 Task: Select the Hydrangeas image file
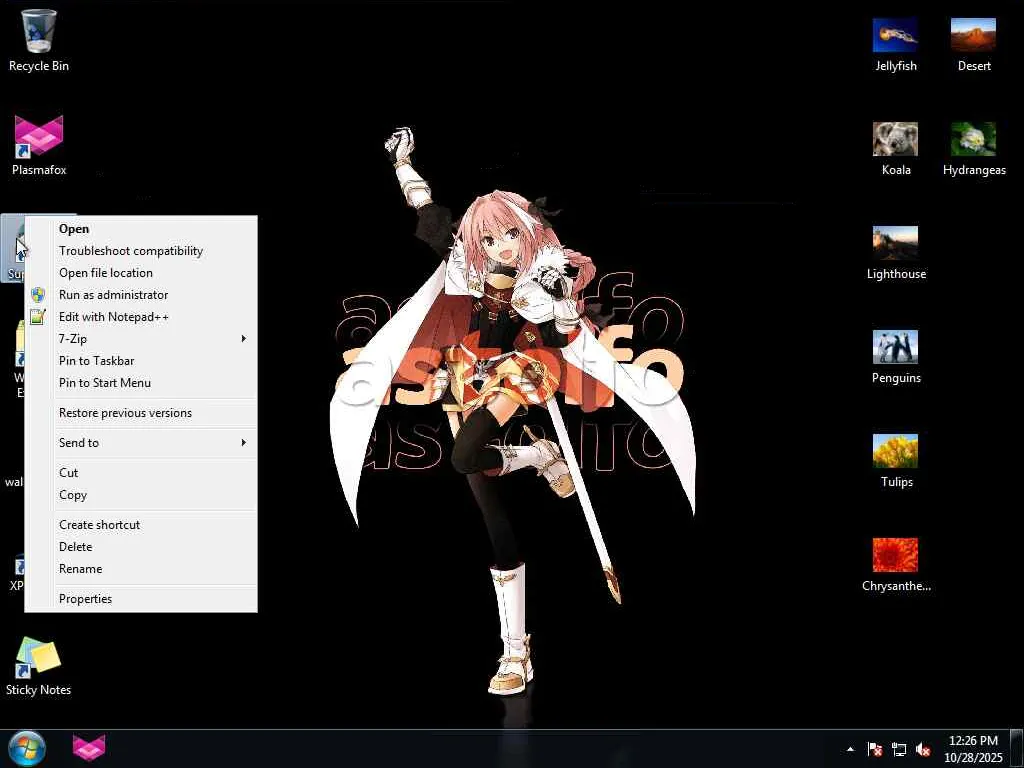(x=974, y=148)
